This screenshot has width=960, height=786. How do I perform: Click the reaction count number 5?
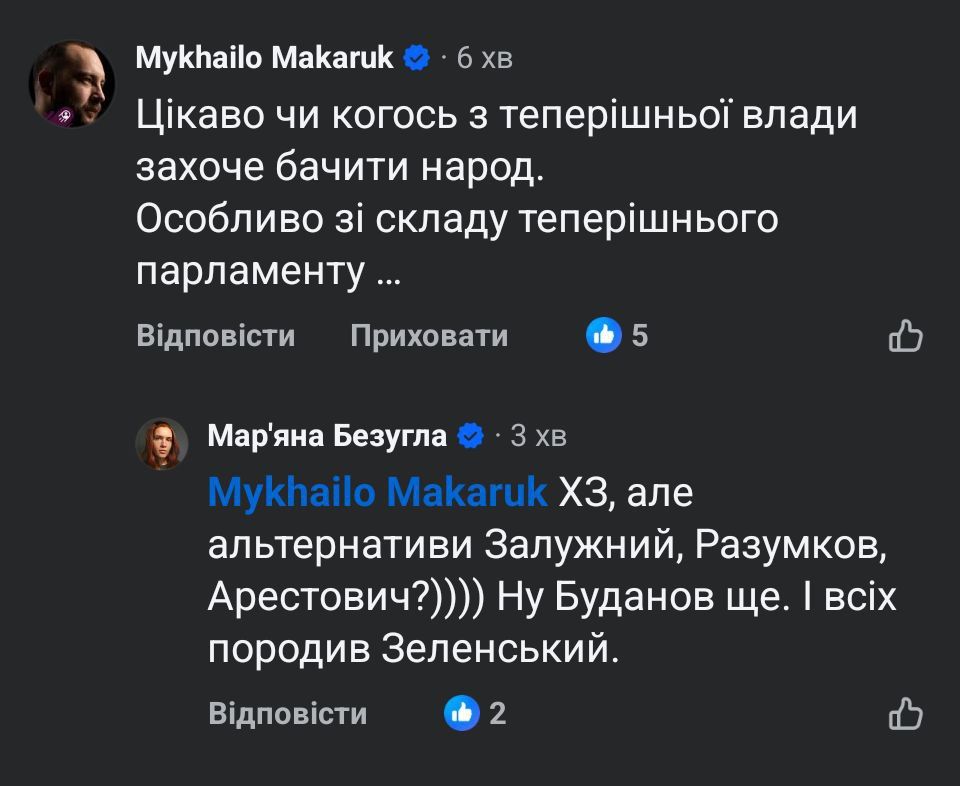pyautogui.click(x=639, y=335)
